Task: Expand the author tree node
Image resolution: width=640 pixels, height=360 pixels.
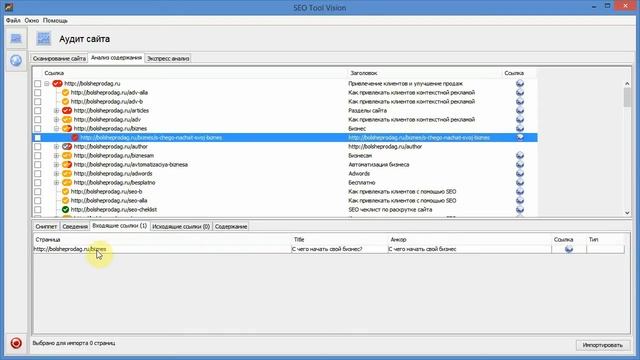Action: click(56, 147)
